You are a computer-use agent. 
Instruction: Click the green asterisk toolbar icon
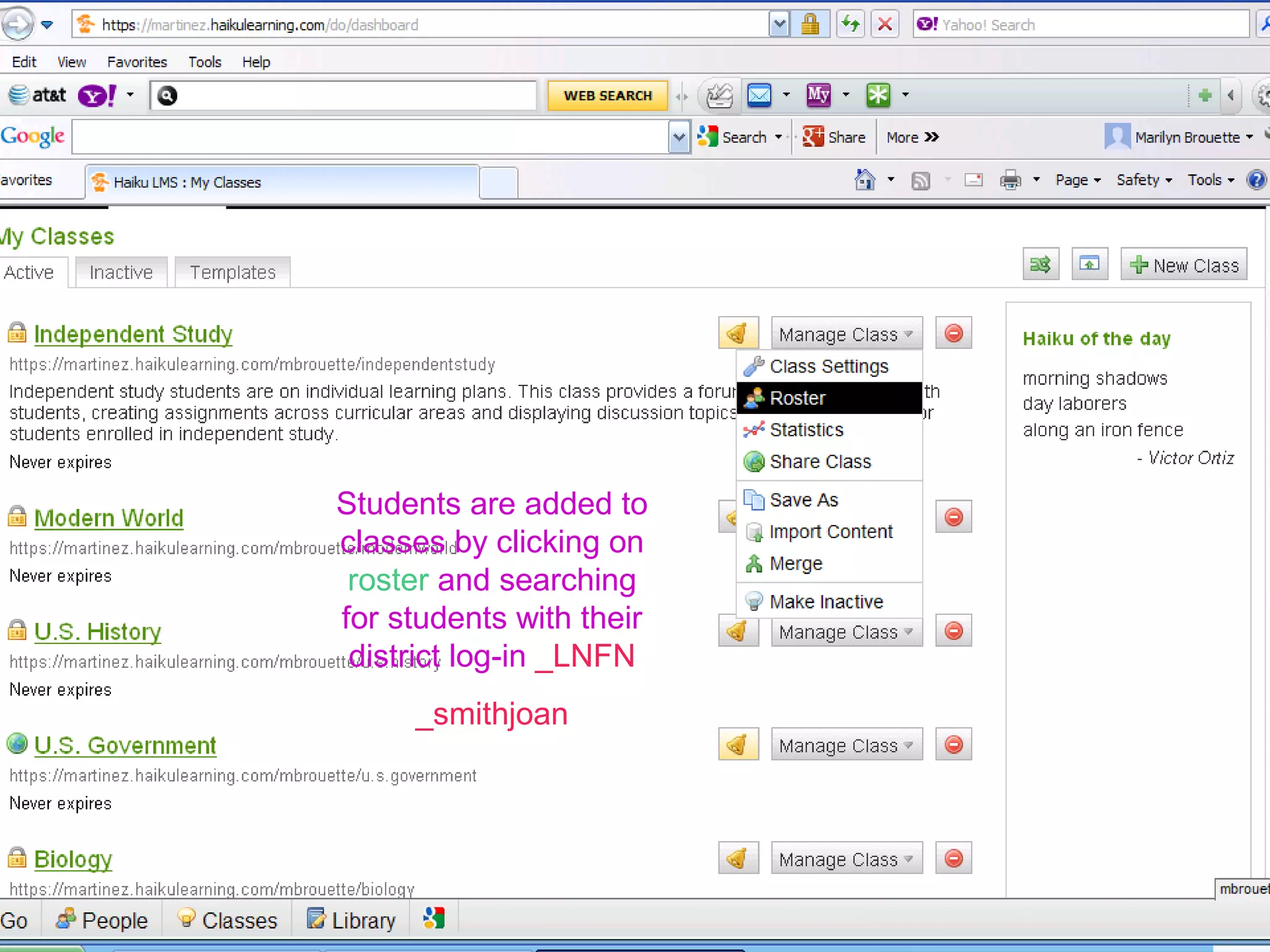point(878,95)
